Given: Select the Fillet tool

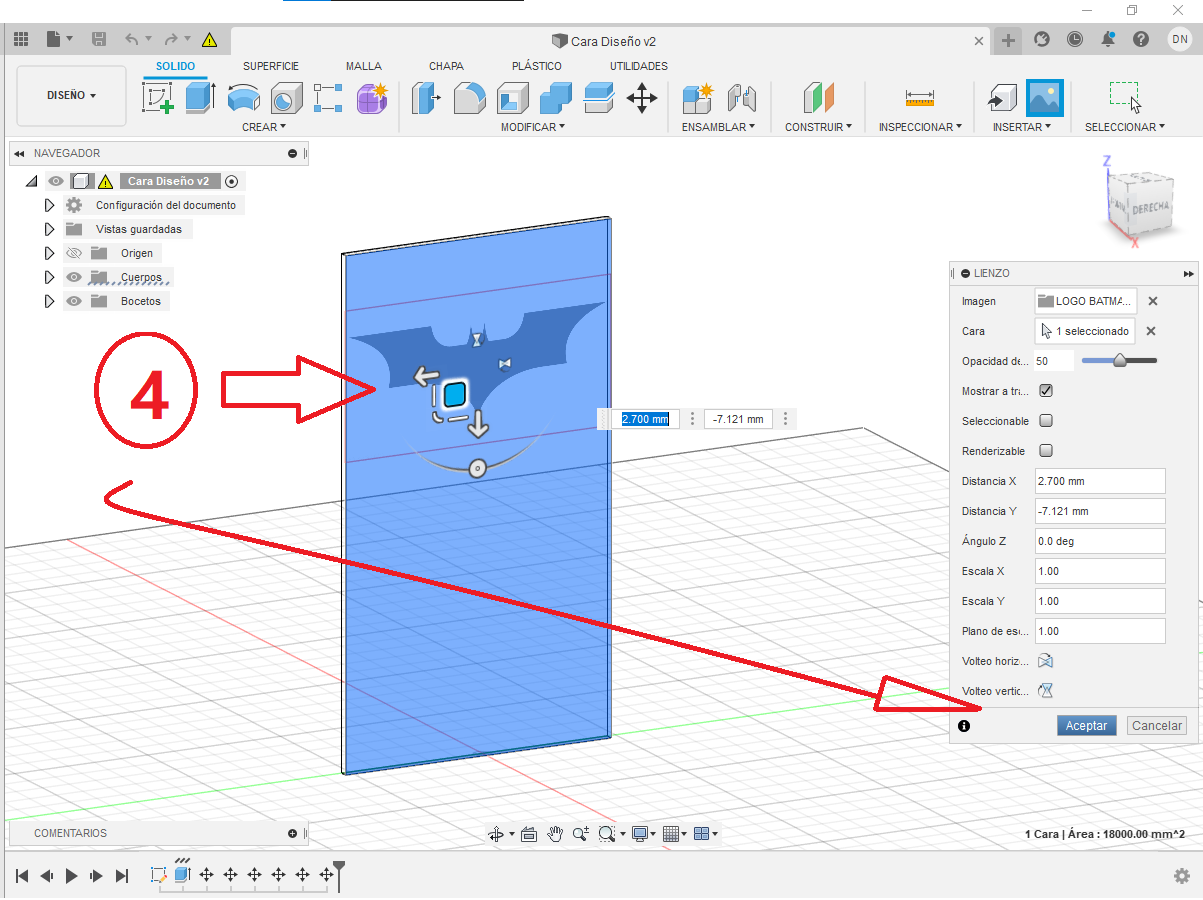Looking at the screenshot, I should pyautogui.click(x=469, y=99).
